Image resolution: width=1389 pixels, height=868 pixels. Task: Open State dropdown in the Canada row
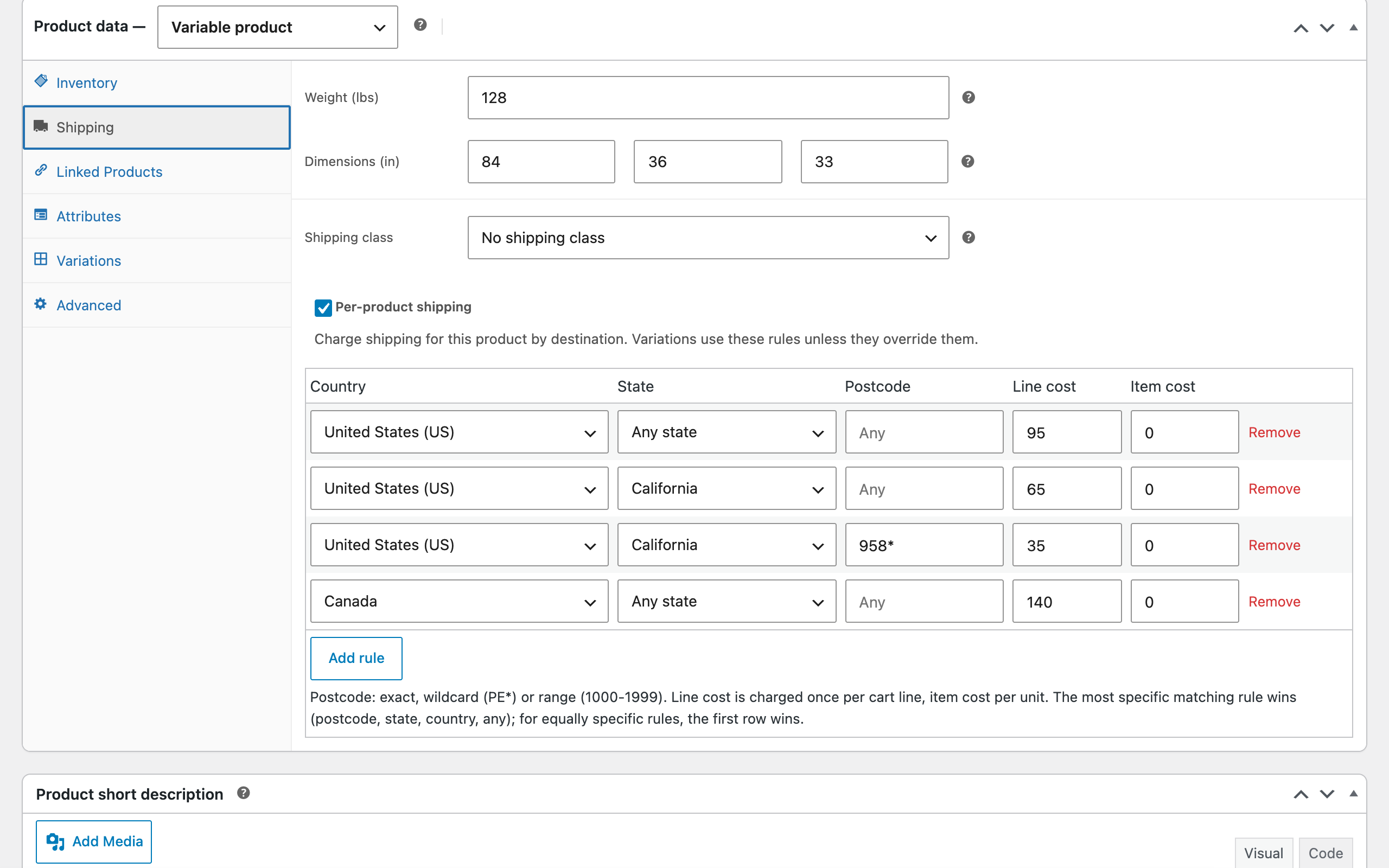coord(727,601)
